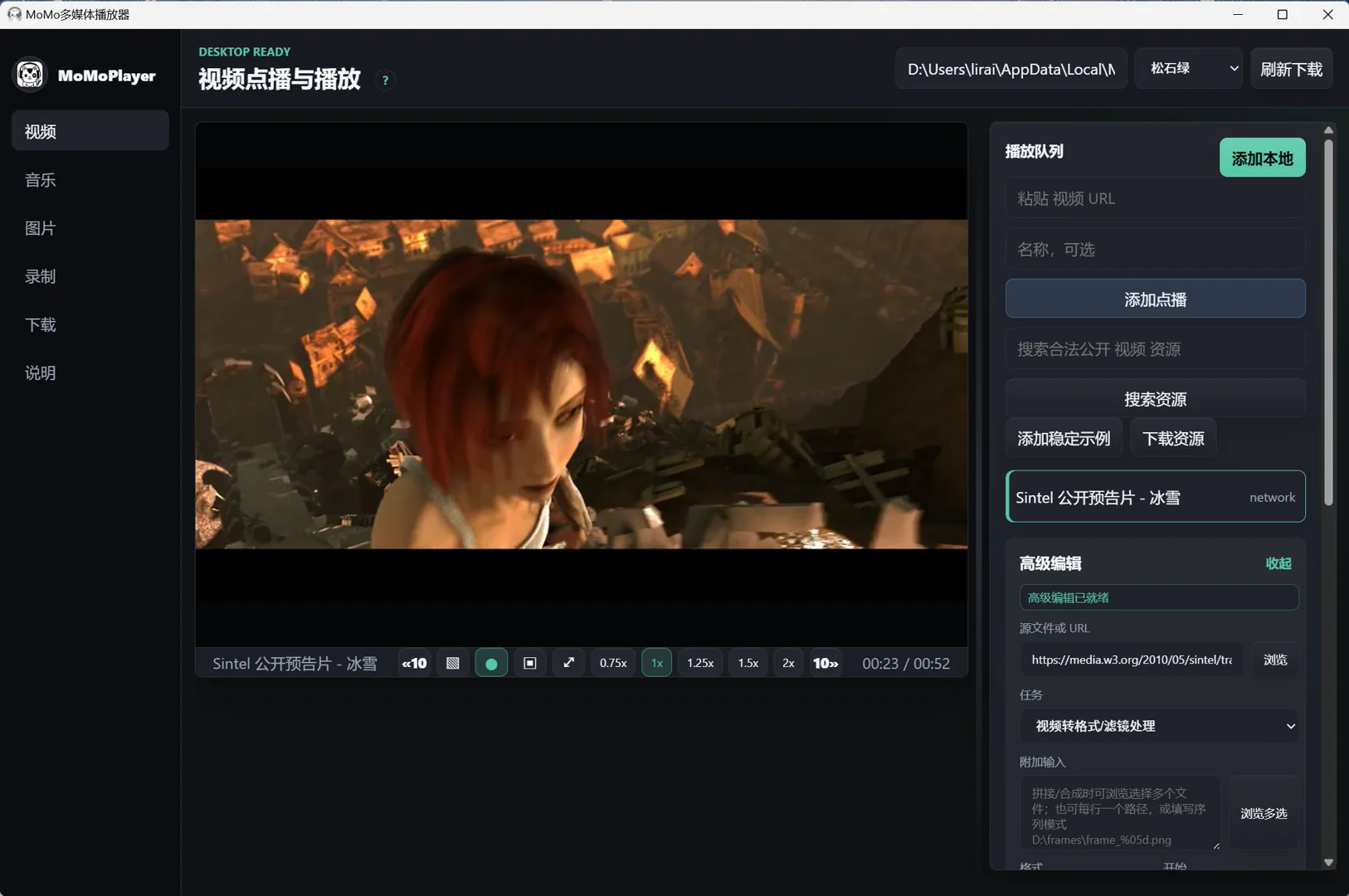Click the stop square icon
Viewport: 1349px width, 896px height.
click(530, 663)
